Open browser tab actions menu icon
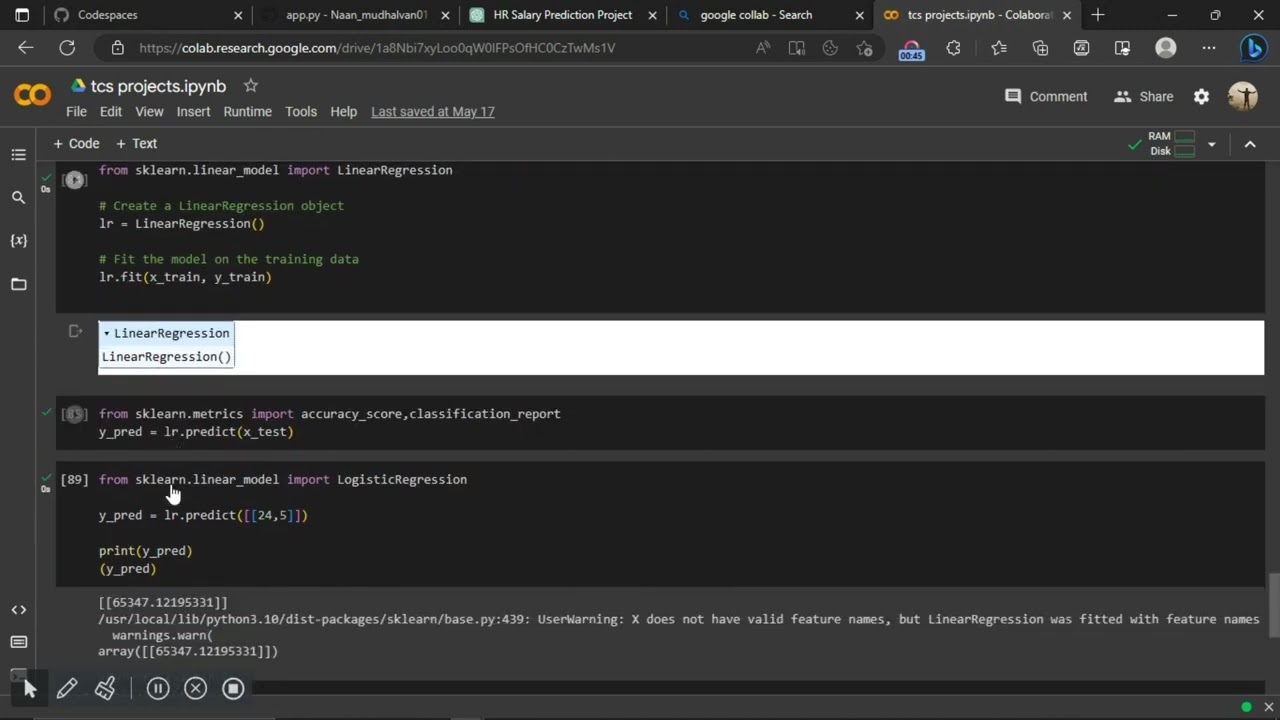1280x720 pixels. click(x=22, y=15)
